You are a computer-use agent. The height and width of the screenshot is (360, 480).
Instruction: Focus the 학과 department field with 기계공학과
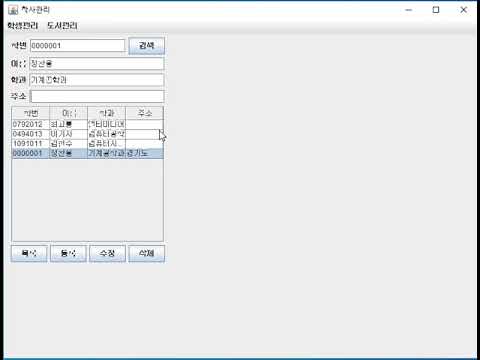point(97,80)
